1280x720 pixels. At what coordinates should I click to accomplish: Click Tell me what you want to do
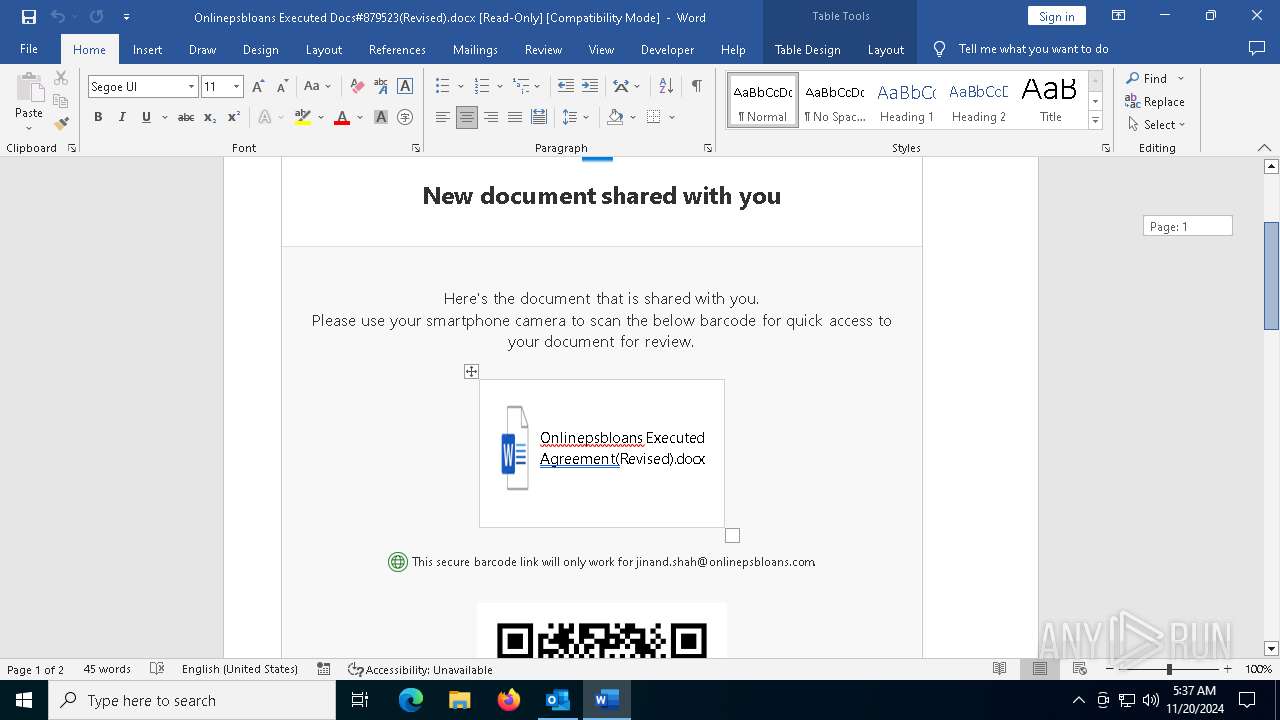[x=1033, y=49]
